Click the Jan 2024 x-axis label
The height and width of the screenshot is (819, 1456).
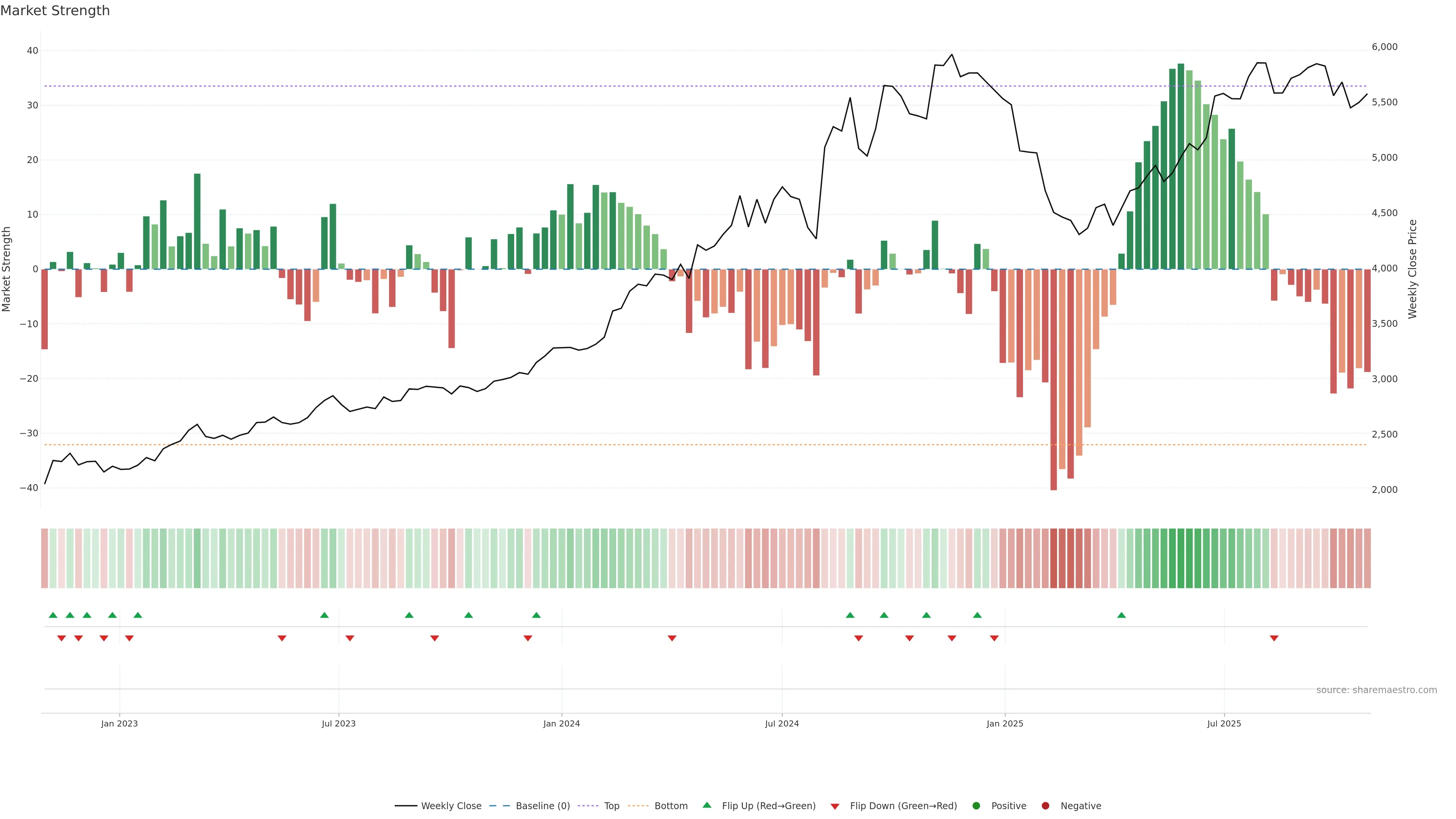(561, 723)
